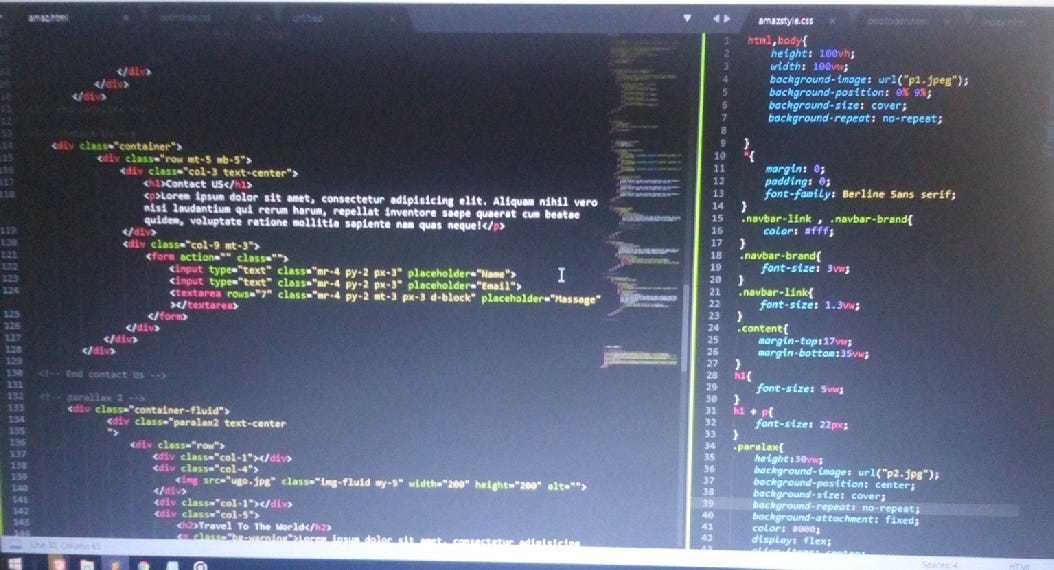Click the div class="container-fluid" line
The image size is (1054, 570).
click(x=149, y=410)
